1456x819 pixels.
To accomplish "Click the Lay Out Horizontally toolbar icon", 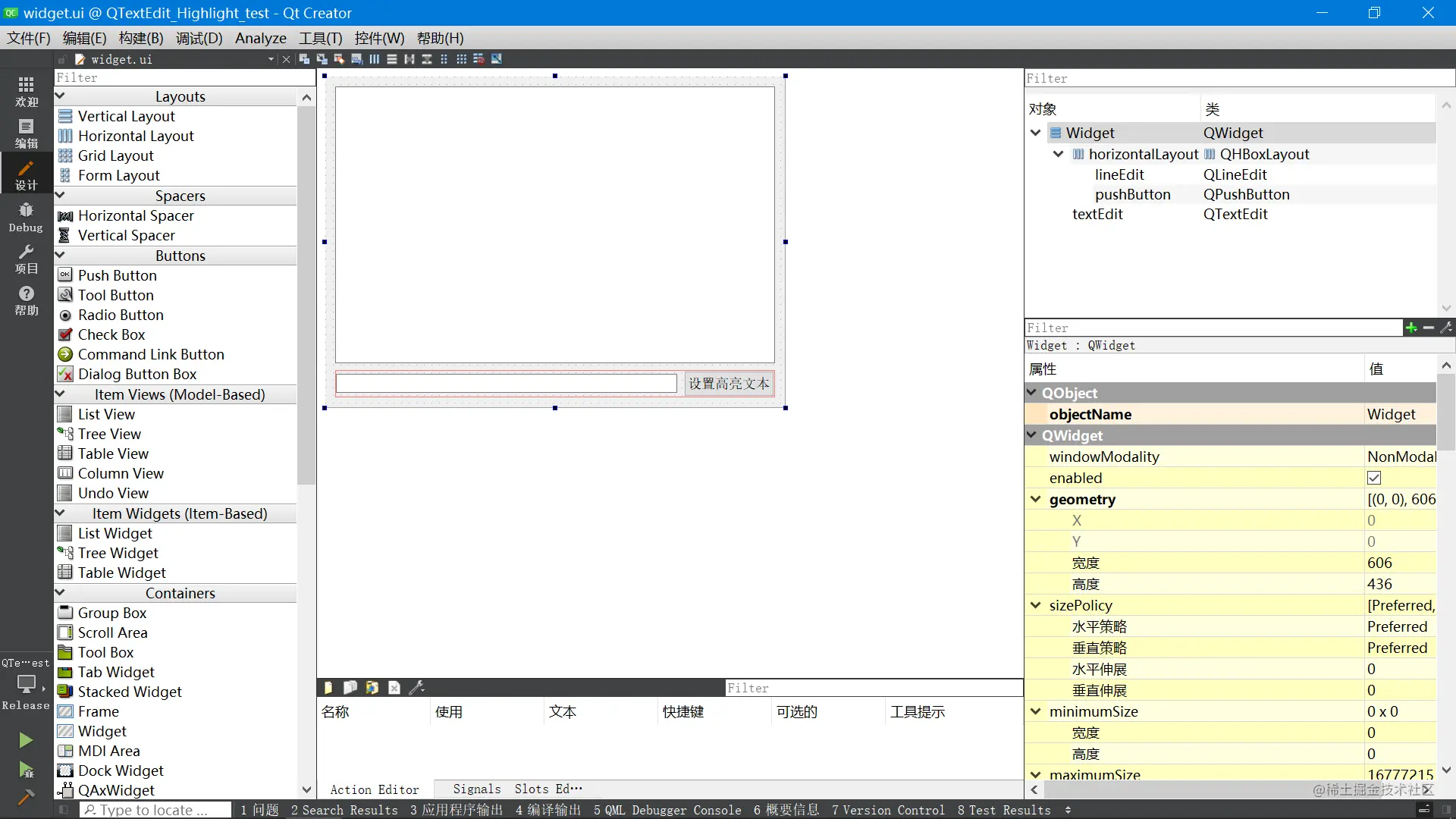I will point(375,59).
